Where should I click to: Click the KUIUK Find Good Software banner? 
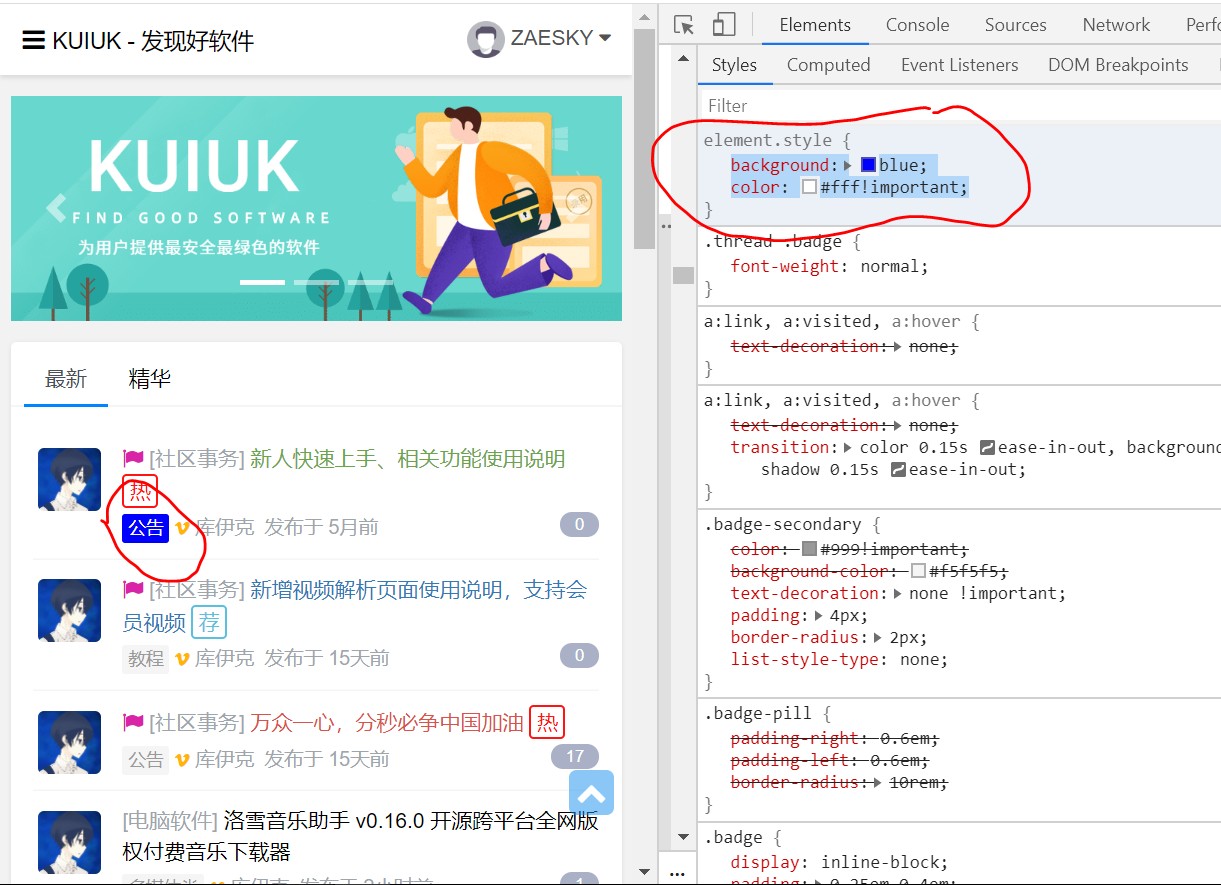click(x=316, y=208)
